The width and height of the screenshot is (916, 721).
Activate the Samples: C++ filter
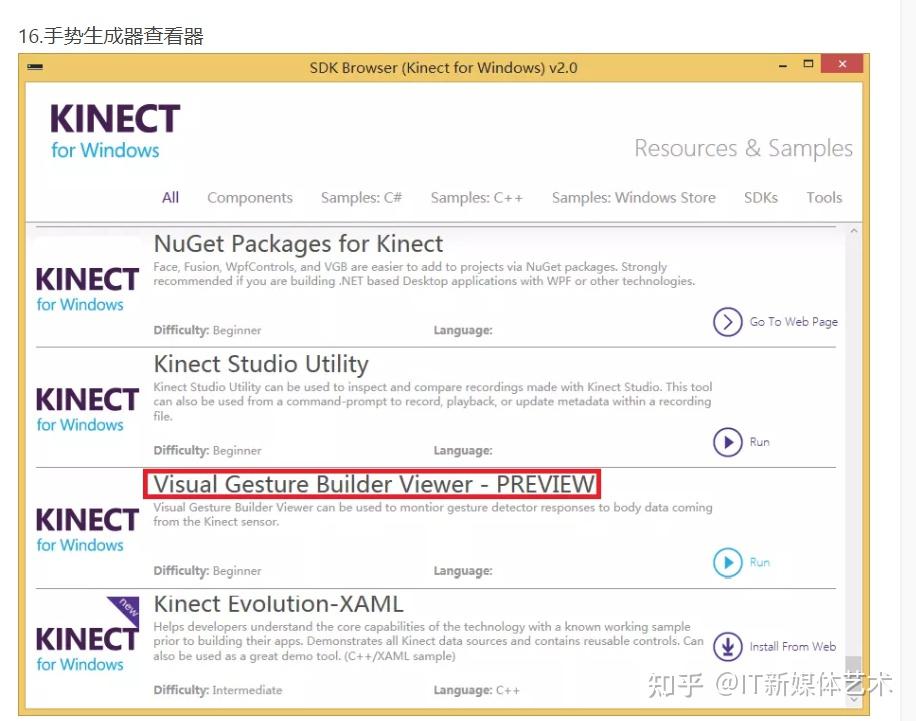pos(476,197)
